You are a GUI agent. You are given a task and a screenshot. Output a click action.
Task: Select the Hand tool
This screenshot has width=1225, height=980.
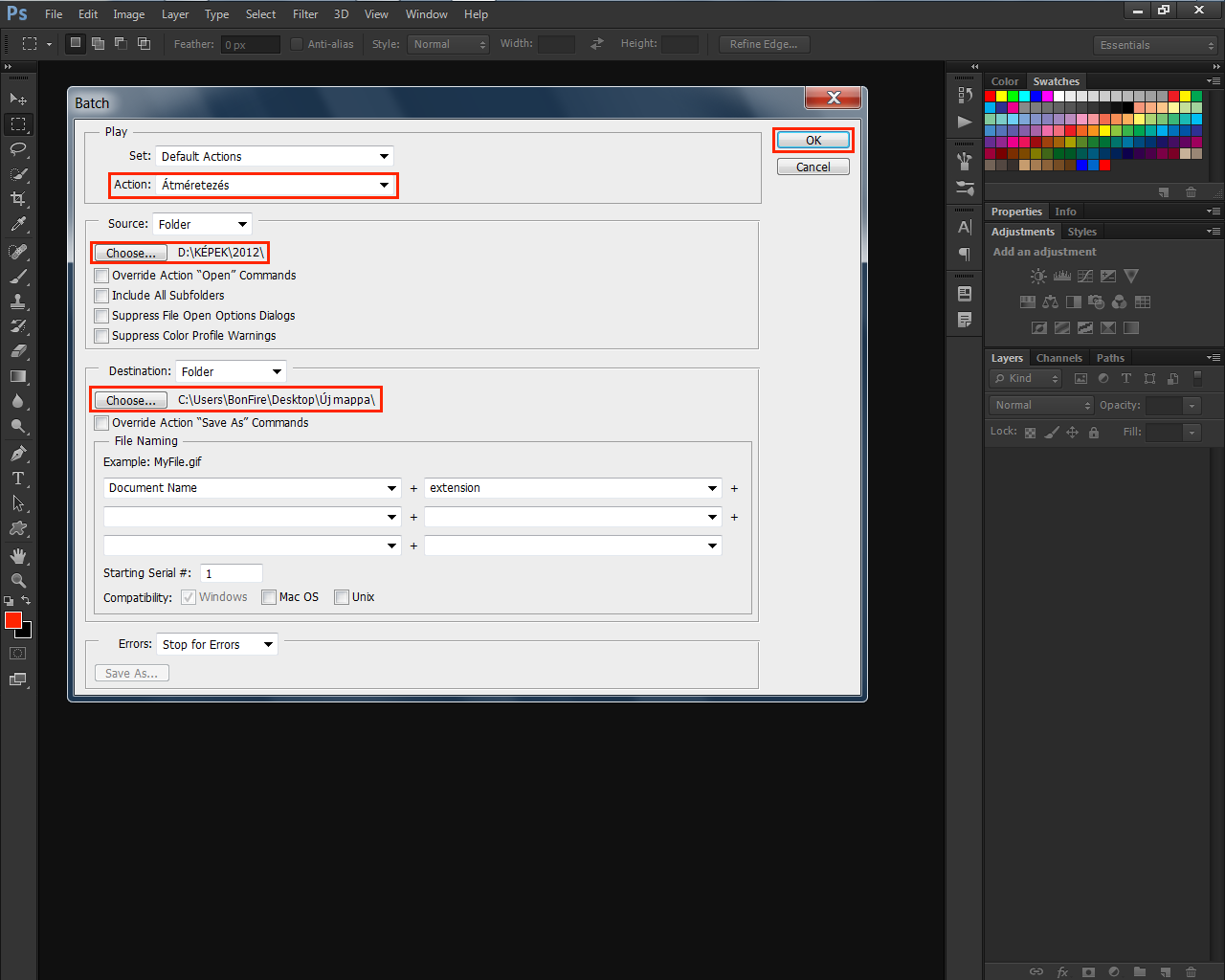coord(17,556)
